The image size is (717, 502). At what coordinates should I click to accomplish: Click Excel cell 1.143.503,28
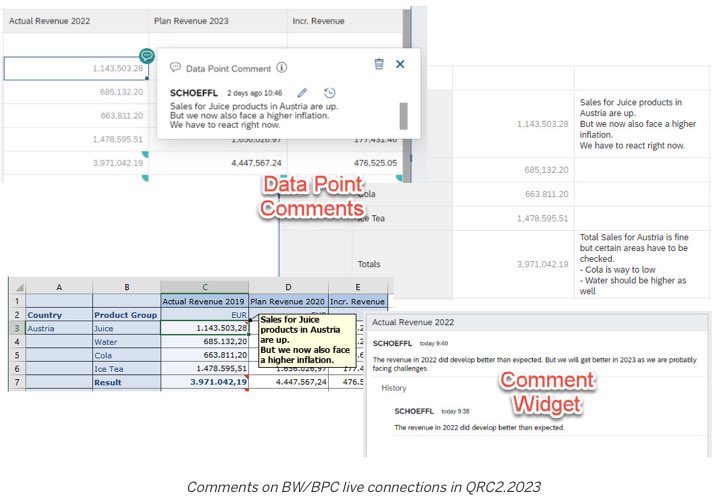pos(204,328)
